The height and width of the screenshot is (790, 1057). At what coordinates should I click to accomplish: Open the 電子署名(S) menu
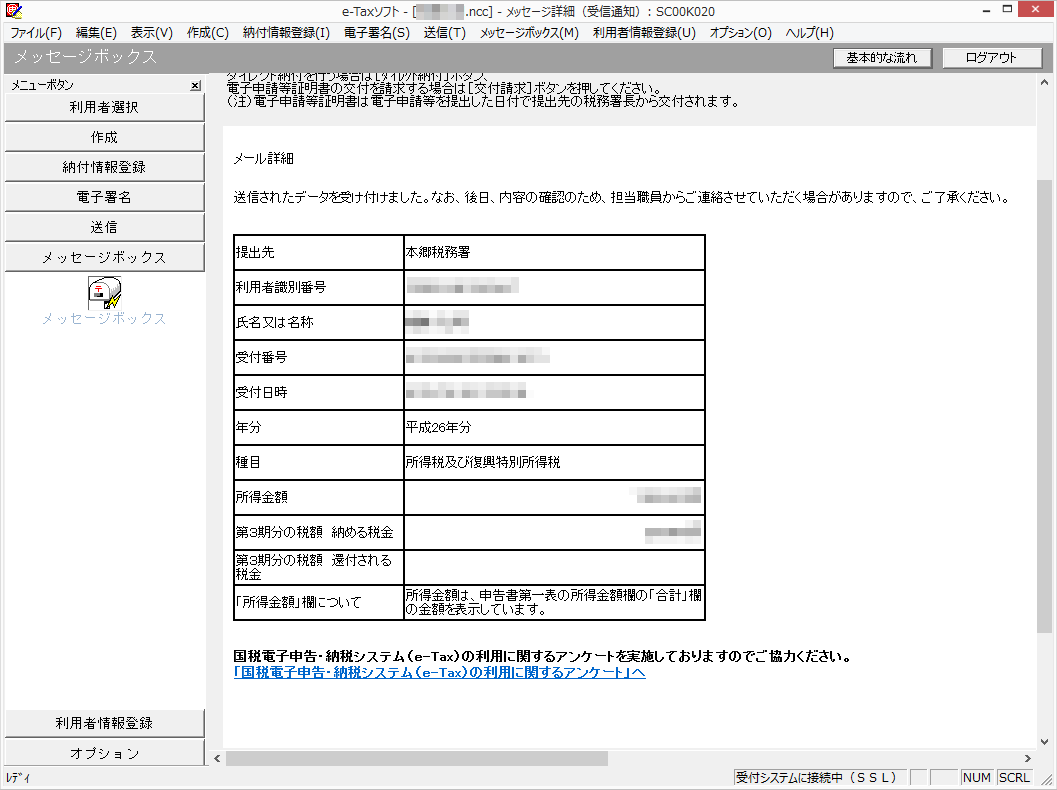point(376,32)
